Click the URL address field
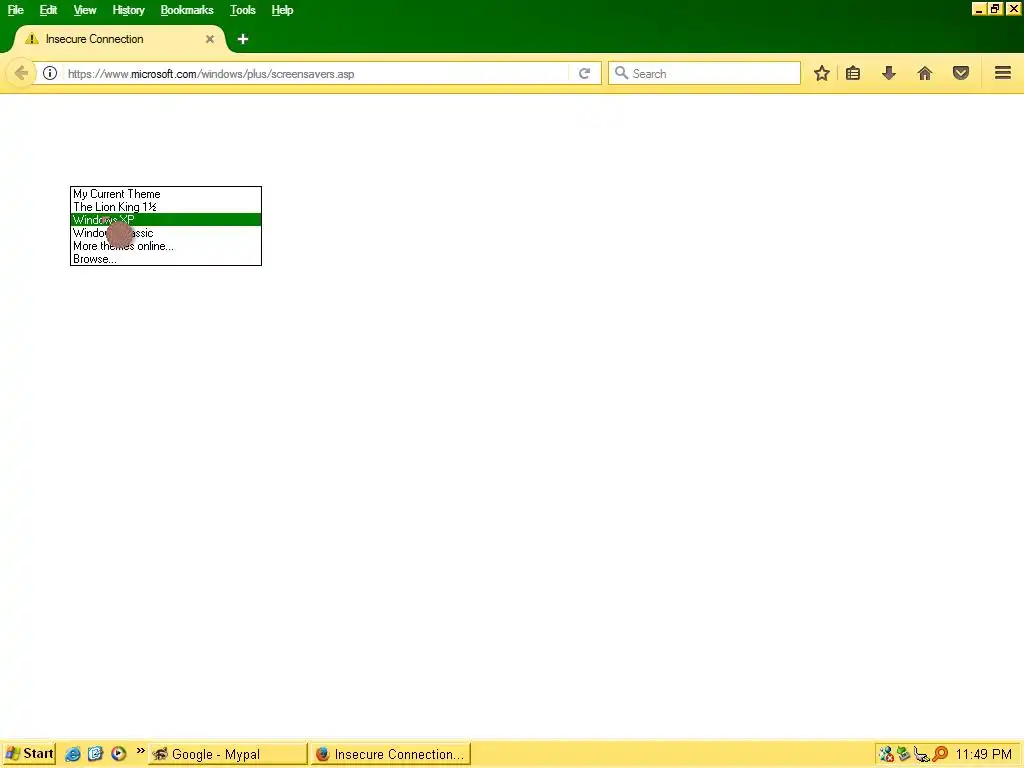1024x768 pixels. pyautogui.click(x=317, y=73)
